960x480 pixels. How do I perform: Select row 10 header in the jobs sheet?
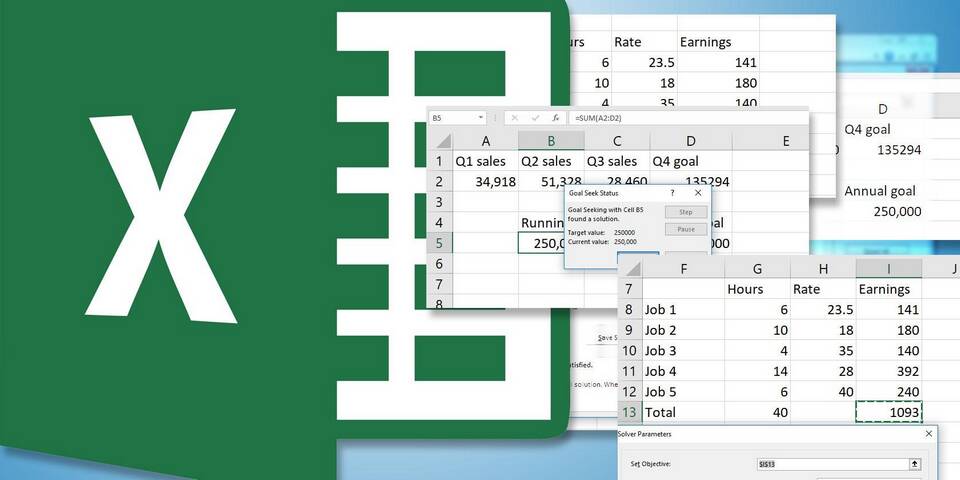(x=630, y=351)
